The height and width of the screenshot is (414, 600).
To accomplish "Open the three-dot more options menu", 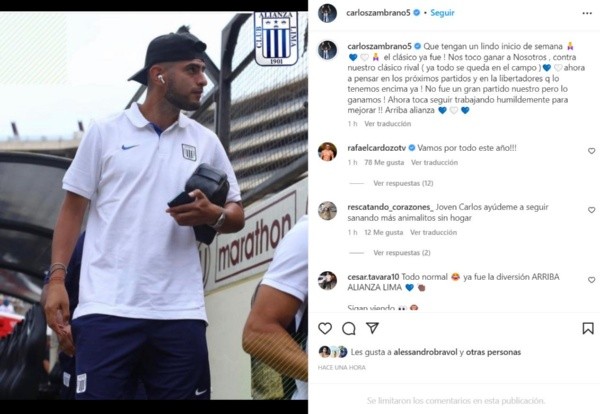I will coord(587,13).
